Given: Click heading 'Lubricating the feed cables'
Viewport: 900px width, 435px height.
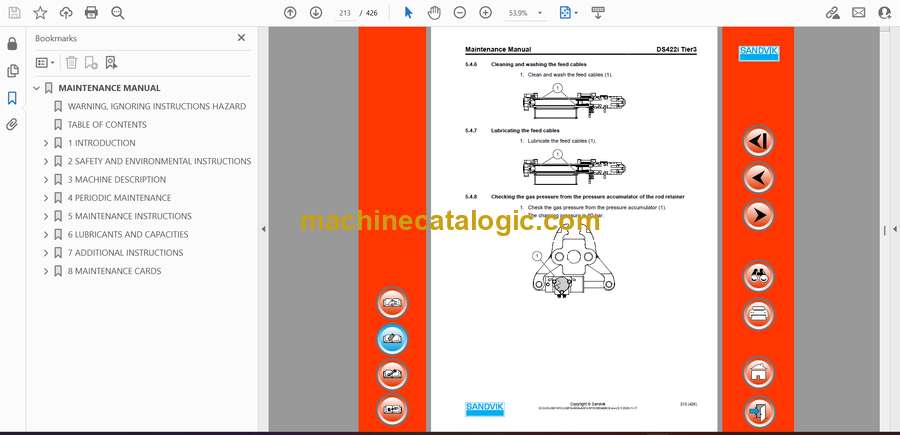Looking at the screenshot, I should click(525, 130).
